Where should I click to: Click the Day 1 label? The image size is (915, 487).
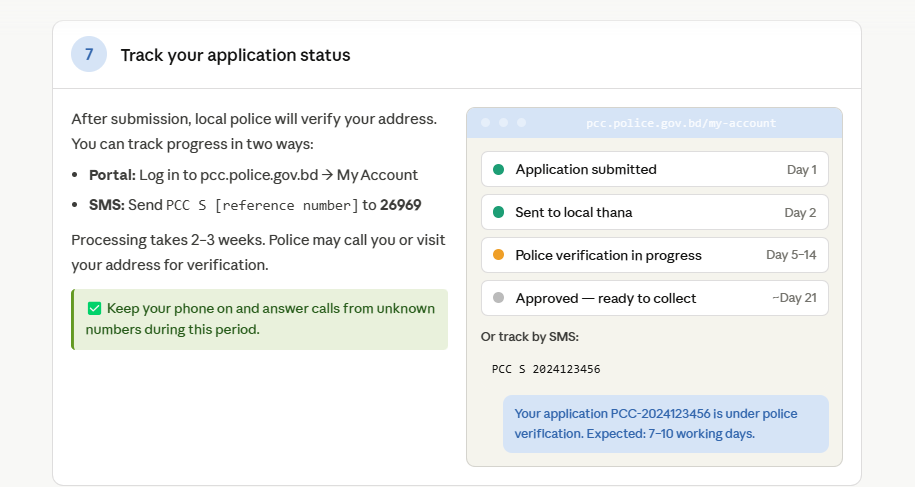802,170
